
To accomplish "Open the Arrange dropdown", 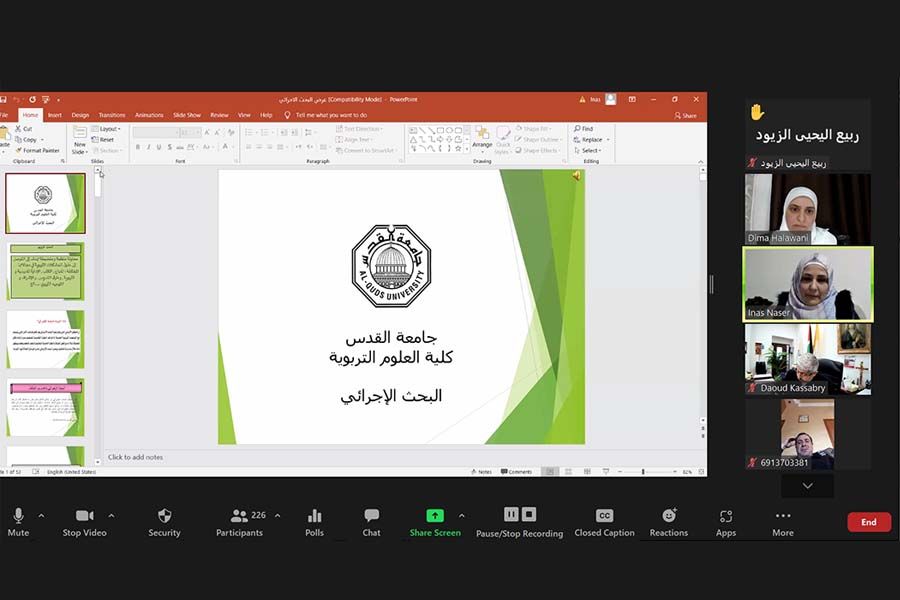I will (x=482, y=138).
